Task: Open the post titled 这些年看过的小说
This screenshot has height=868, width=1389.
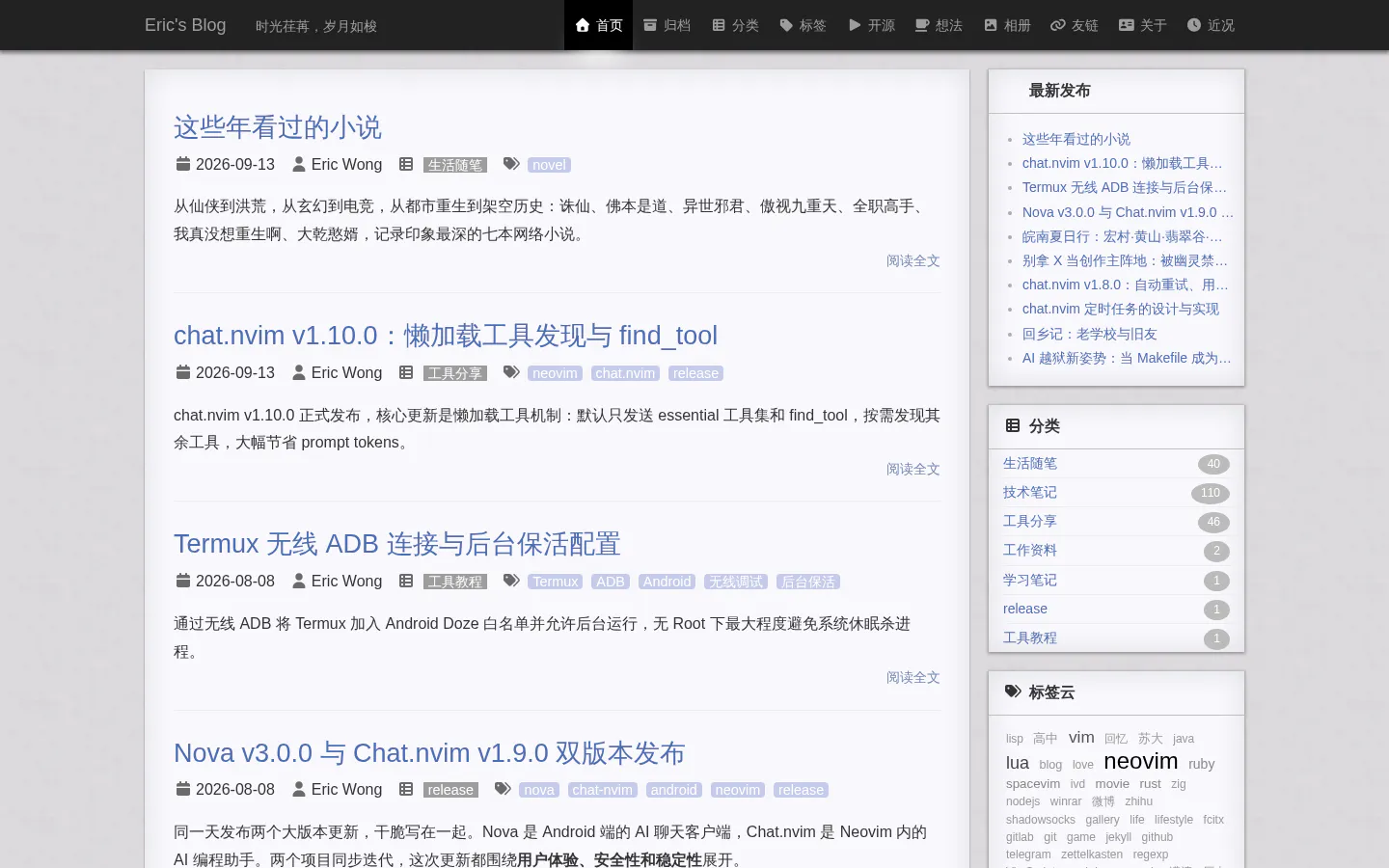Action: pyautogui.click(x=278, y=127)
